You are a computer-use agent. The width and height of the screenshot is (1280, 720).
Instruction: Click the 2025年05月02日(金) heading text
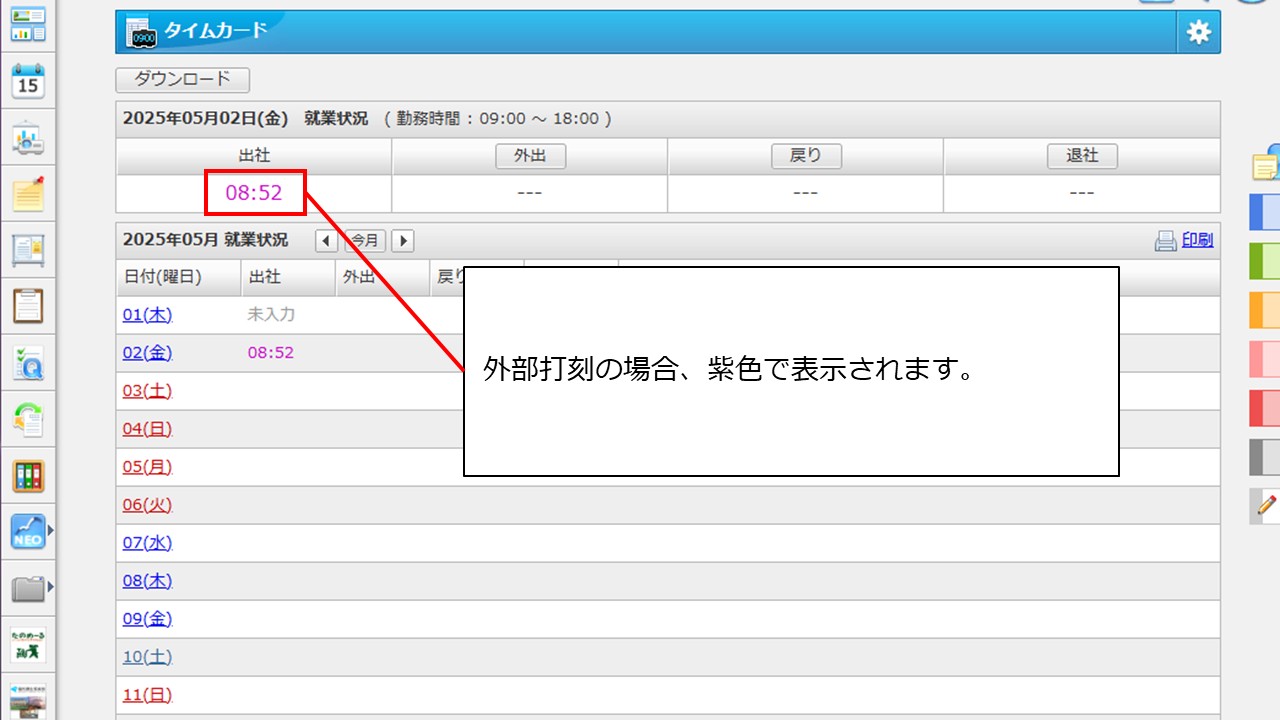206,118
